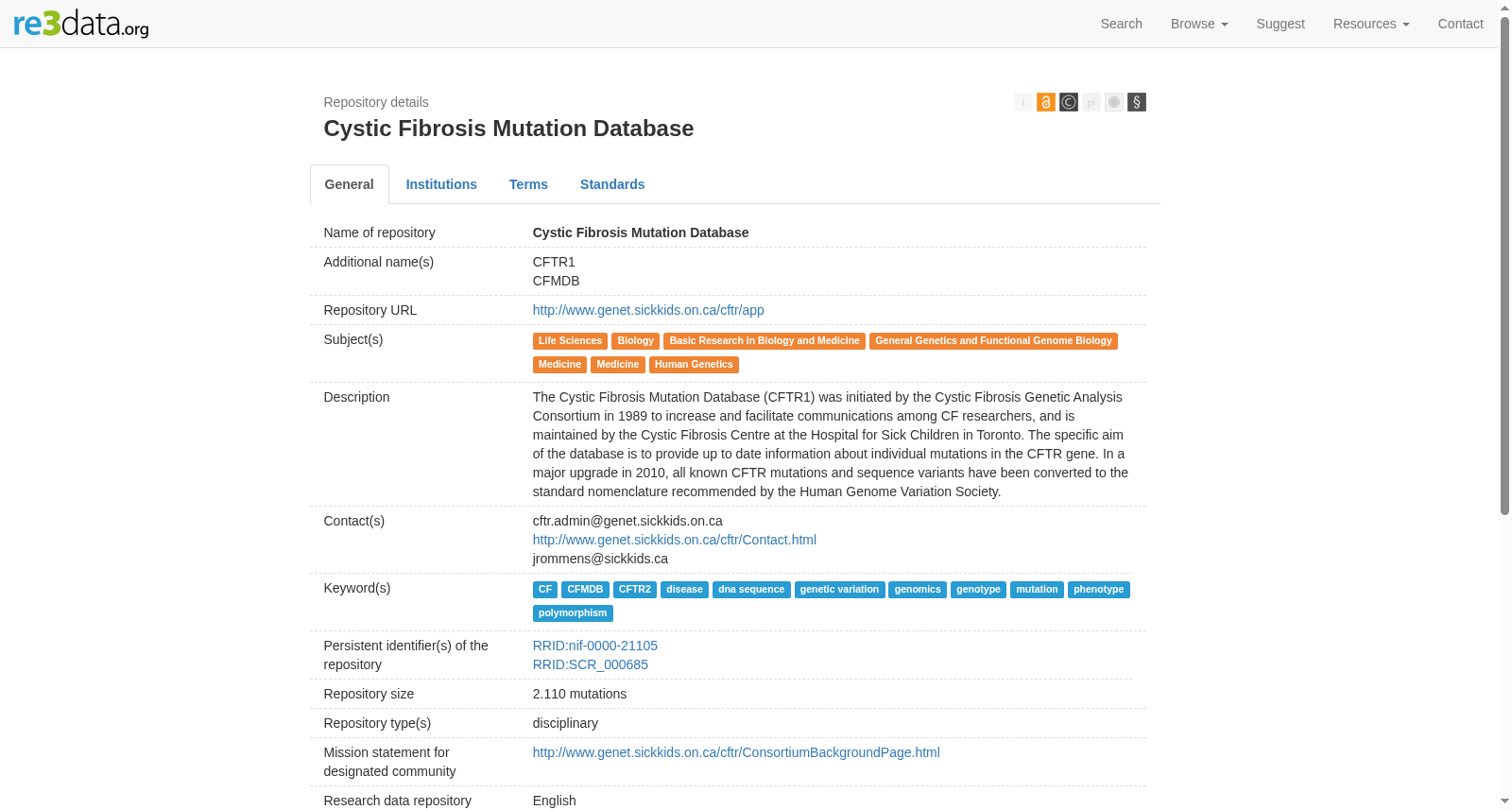The width and height of the screenshot is (1512, 810).
Task: Click the CF keyword tag
Action: coord(545,590)
